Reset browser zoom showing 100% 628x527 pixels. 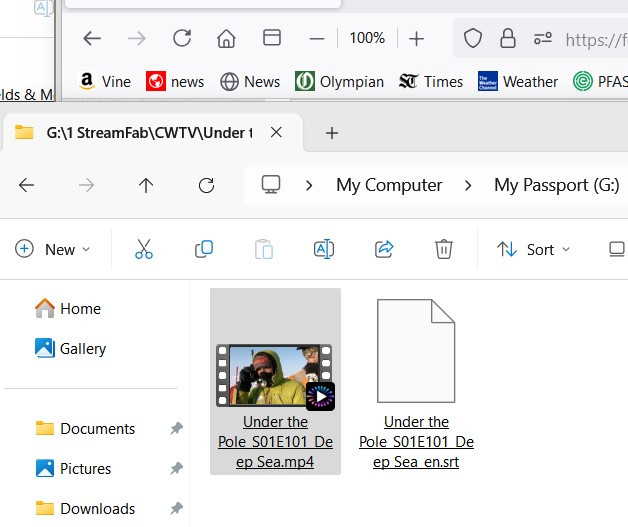(x=367, y=38)
